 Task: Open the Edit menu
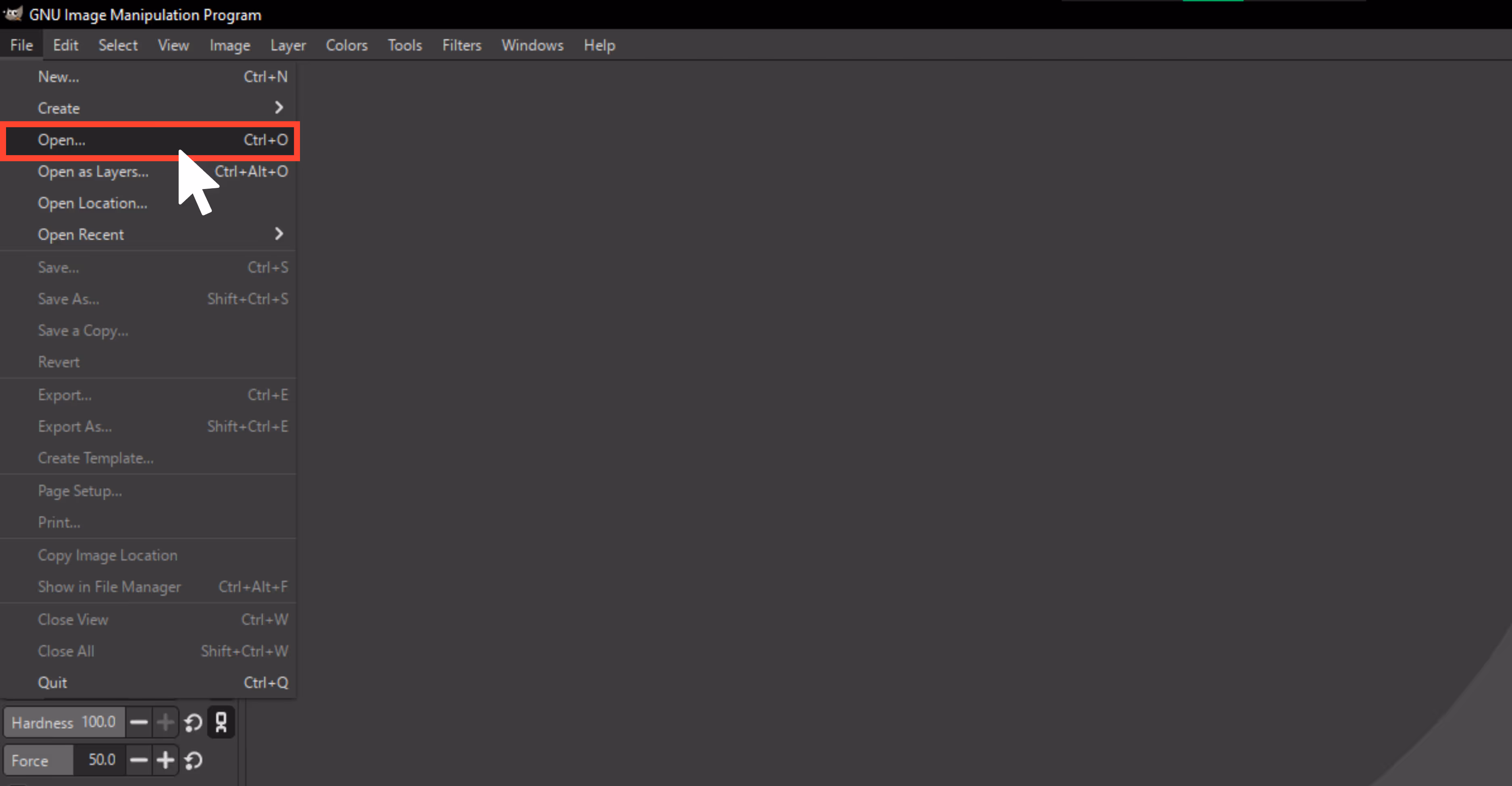pyautogui.click(x=65, y=45)
